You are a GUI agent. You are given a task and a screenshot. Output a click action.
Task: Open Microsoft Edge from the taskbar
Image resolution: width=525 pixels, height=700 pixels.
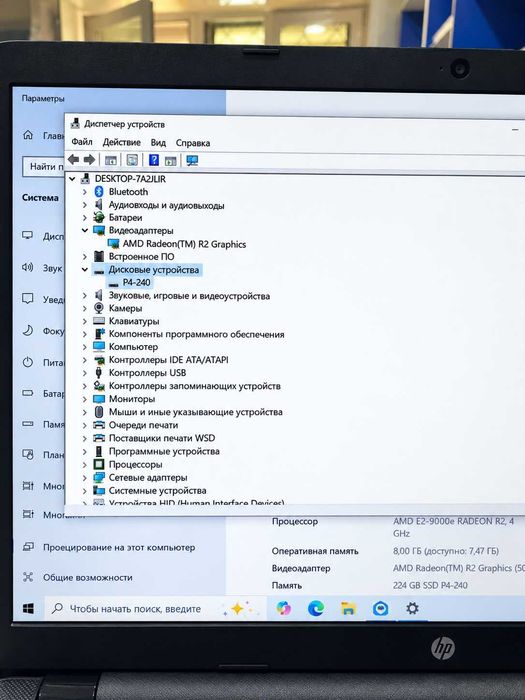tap(316, 608)
